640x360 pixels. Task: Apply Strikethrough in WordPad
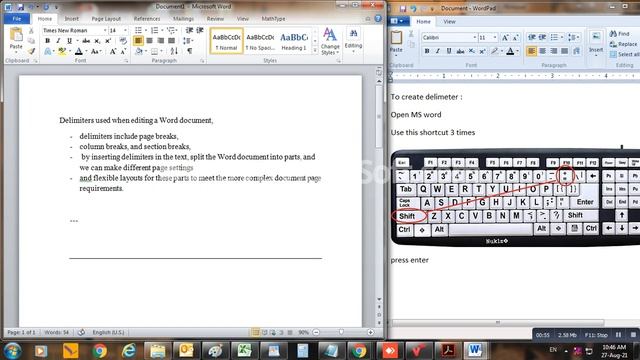[460, 51]
